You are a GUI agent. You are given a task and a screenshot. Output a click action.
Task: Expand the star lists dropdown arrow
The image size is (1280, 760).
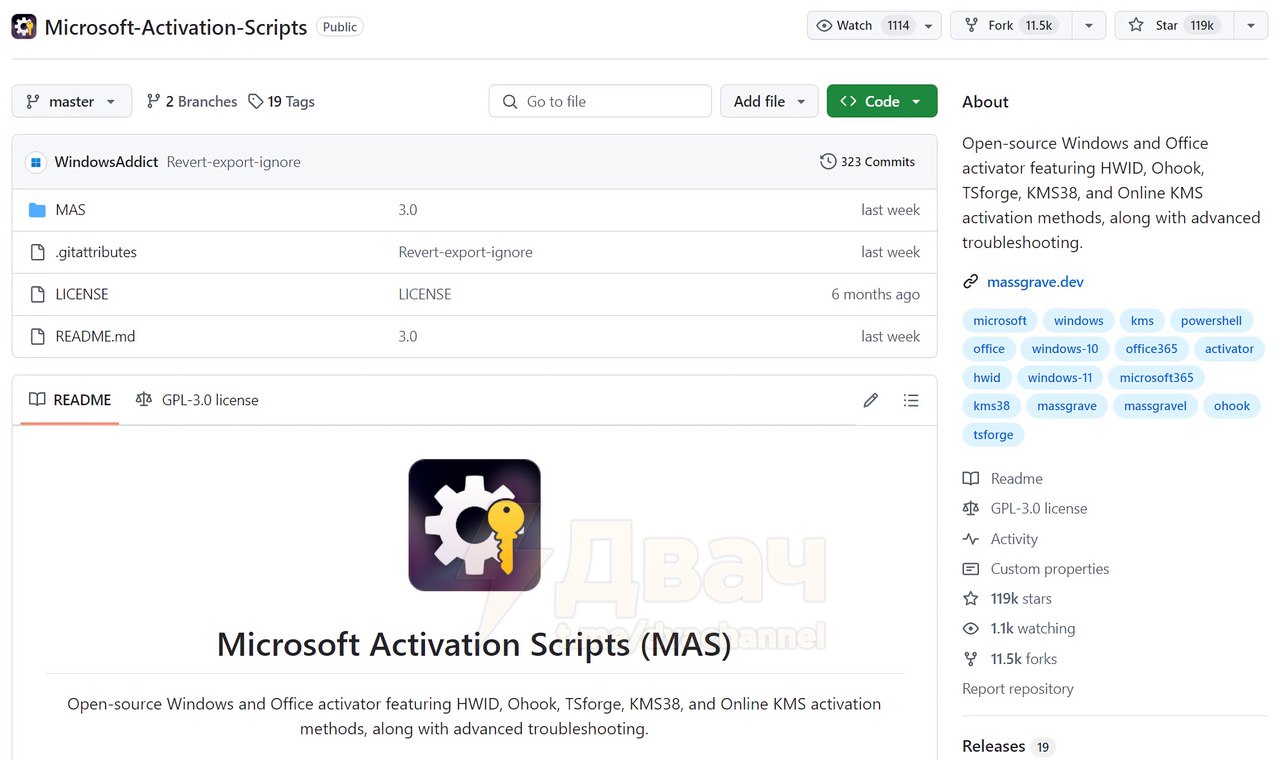pyautogui.click(x=1250, y=26)
